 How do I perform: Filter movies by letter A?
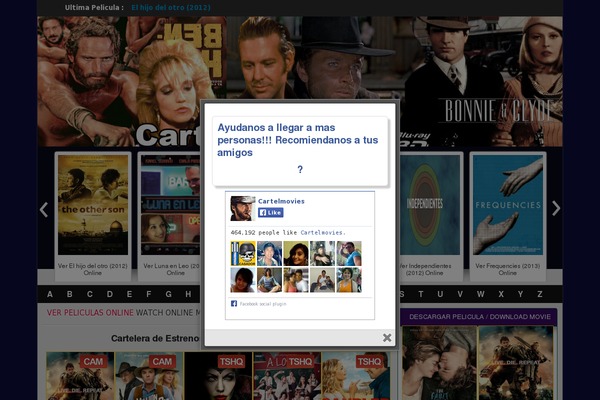(50, 294)
